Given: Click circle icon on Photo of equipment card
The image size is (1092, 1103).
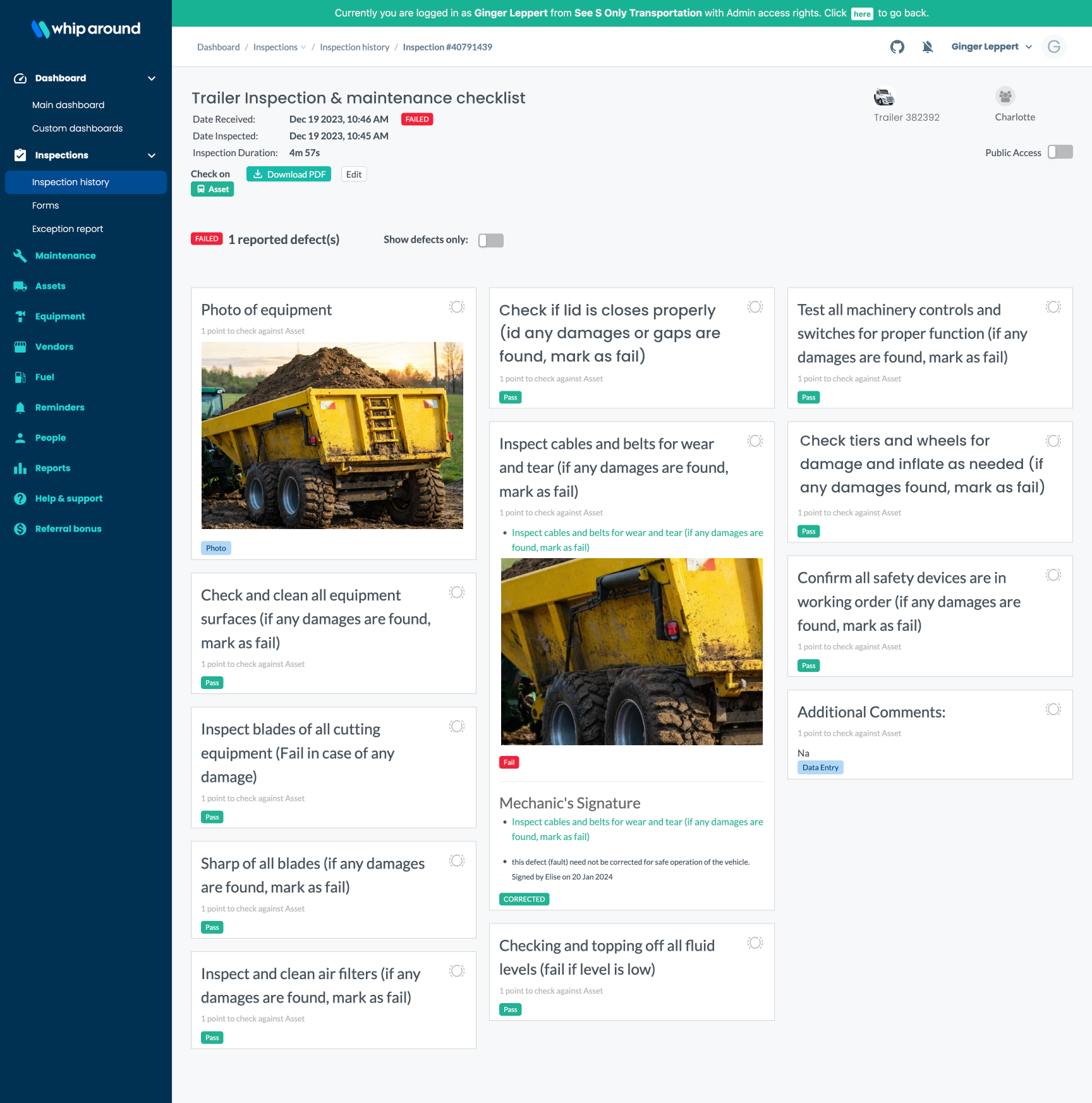Looking at the screenshot, I should [x=457, y=307].
